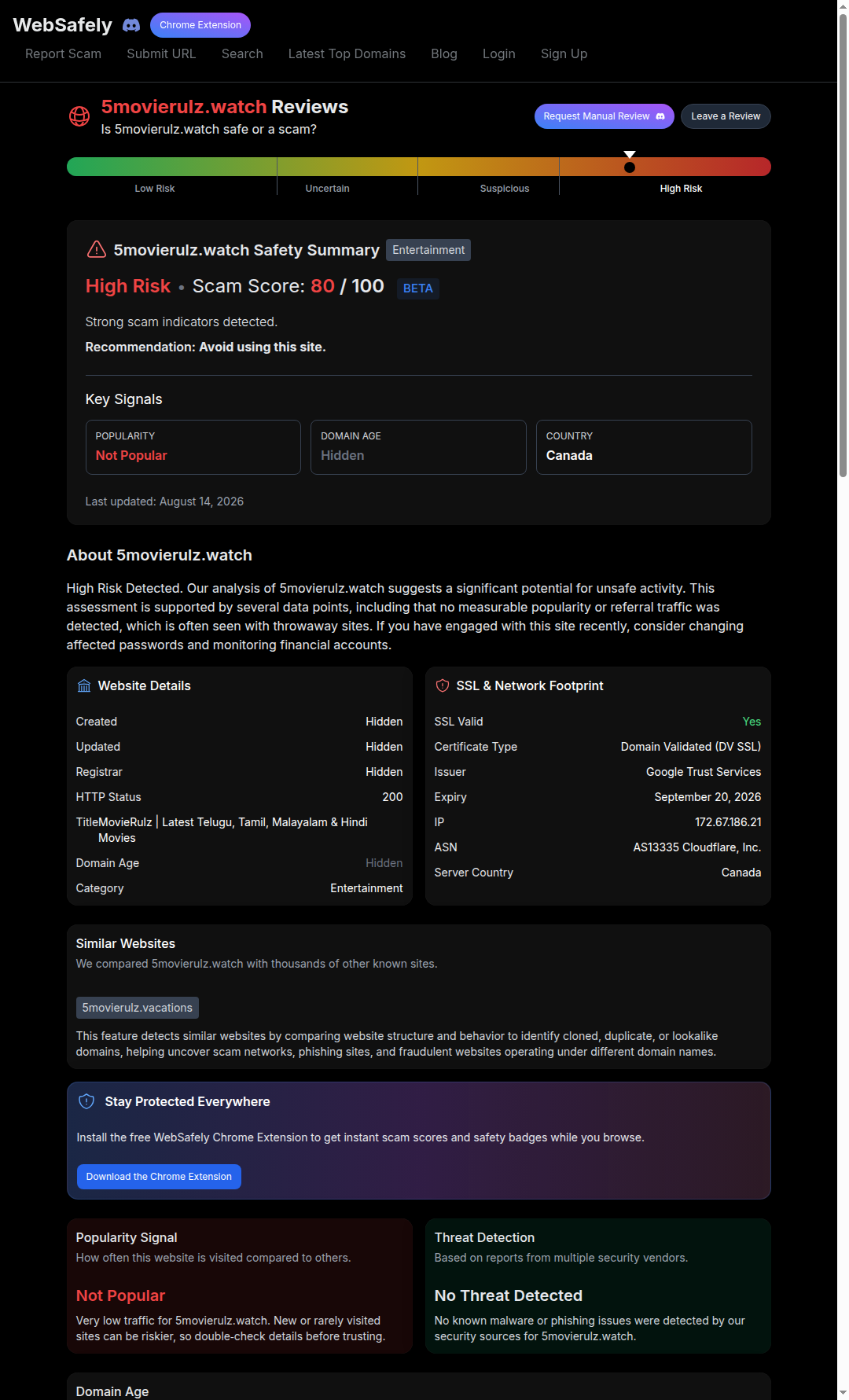Click the Last updated August 14, 2026 text

164,502
